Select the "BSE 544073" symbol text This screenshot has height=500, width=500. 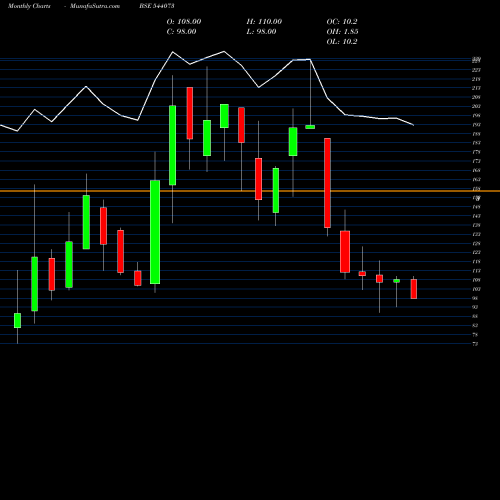point(157,6)
